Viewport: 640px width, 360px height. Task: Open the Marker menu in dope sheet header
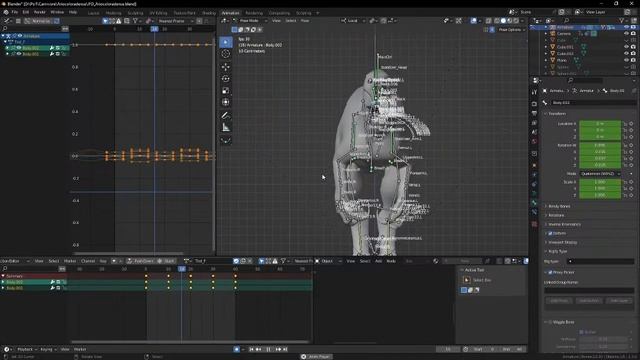70,261
